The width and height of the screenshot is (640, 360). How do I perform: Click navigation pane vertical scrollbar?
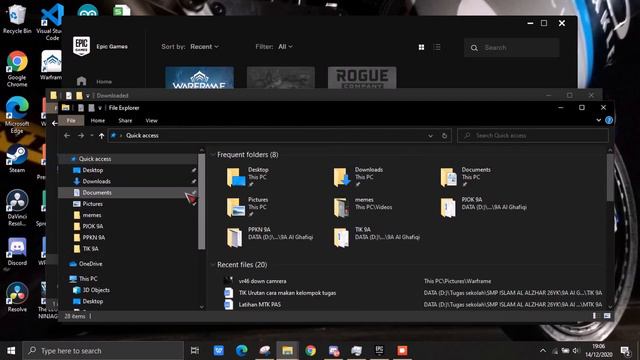click(x=202, y=202)
